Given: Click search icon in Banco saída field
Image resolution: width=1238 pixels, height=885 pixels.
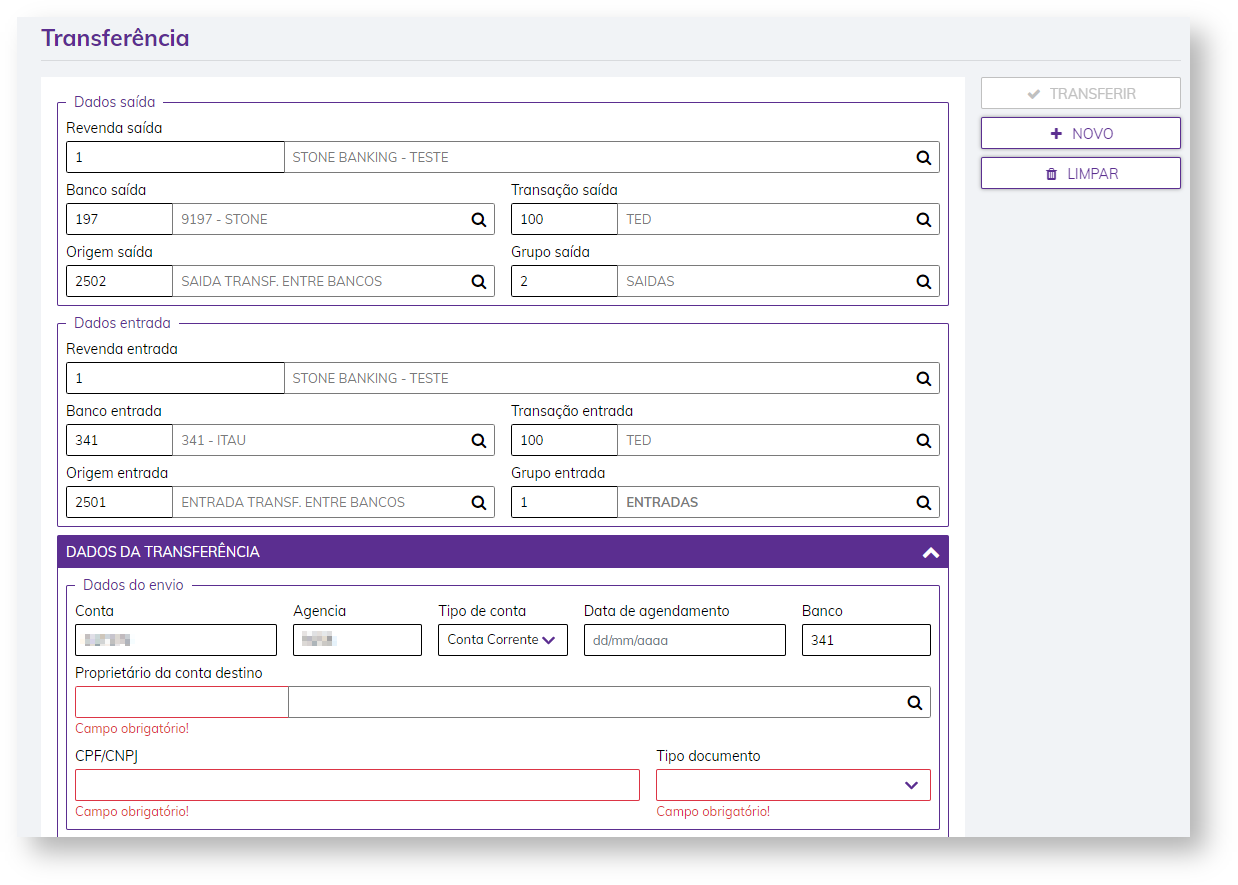Looking at the screenshot, I should tap(479, 220).
